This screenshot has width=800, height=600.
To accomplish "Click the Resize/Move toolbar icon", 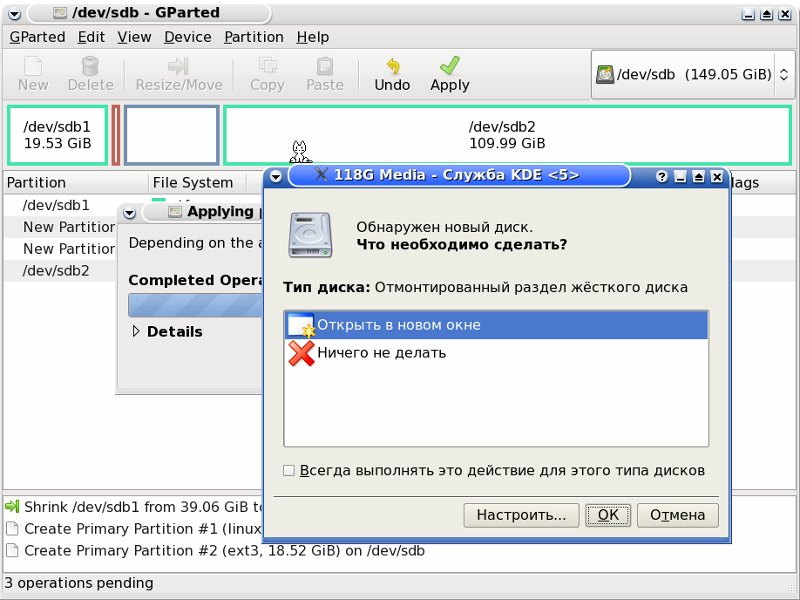I will click(178, 66).
